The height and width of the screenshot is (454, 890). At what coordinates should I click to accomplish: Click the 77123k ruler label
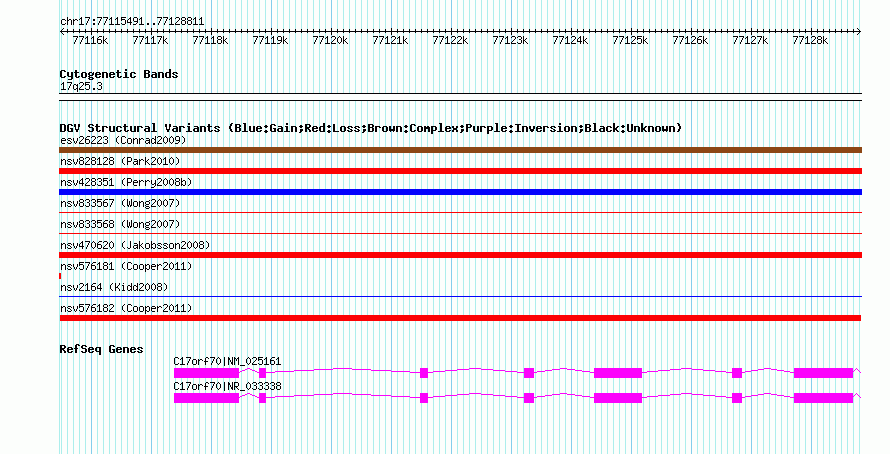tap(510, 40)
